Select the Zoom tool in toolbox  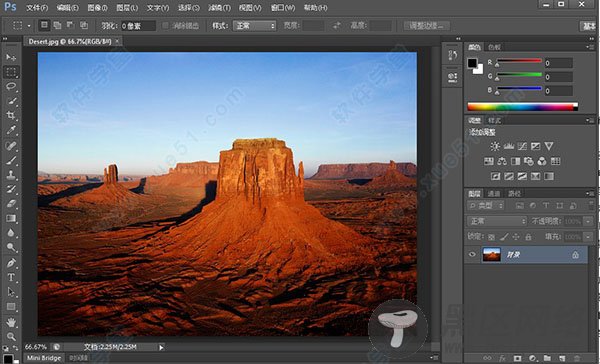pos(11,336)
